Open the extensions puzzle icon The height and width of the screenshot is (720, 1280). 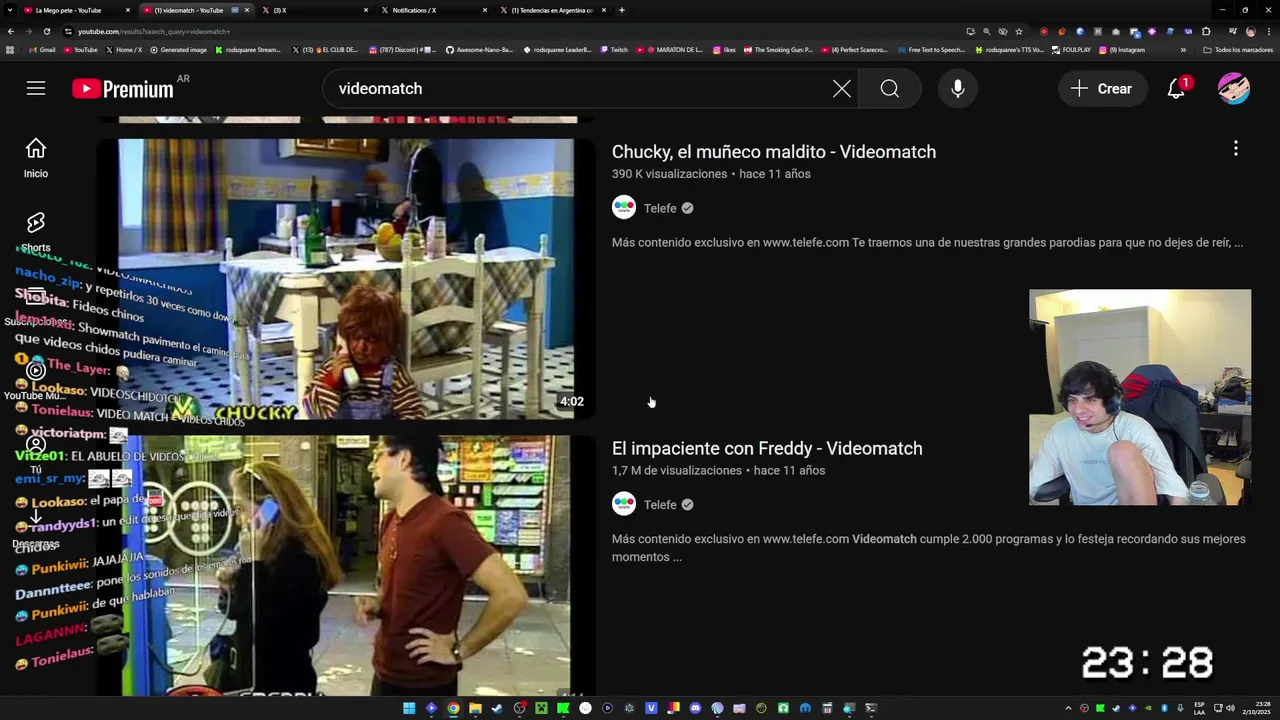[x=1206, y=31]
